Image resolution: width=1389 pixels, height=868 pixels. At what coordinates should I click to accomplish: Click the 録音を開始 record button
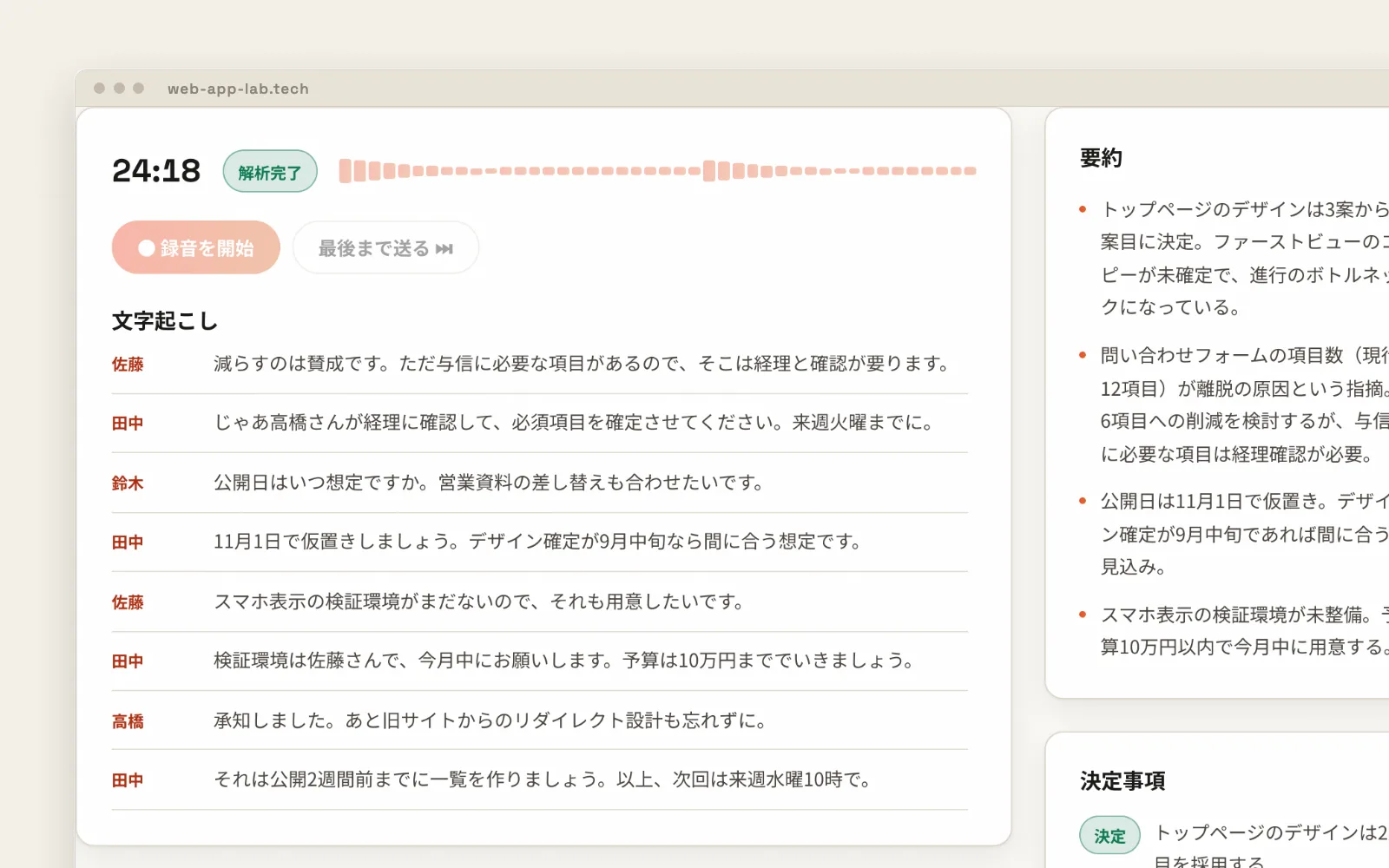pos(196,247)
